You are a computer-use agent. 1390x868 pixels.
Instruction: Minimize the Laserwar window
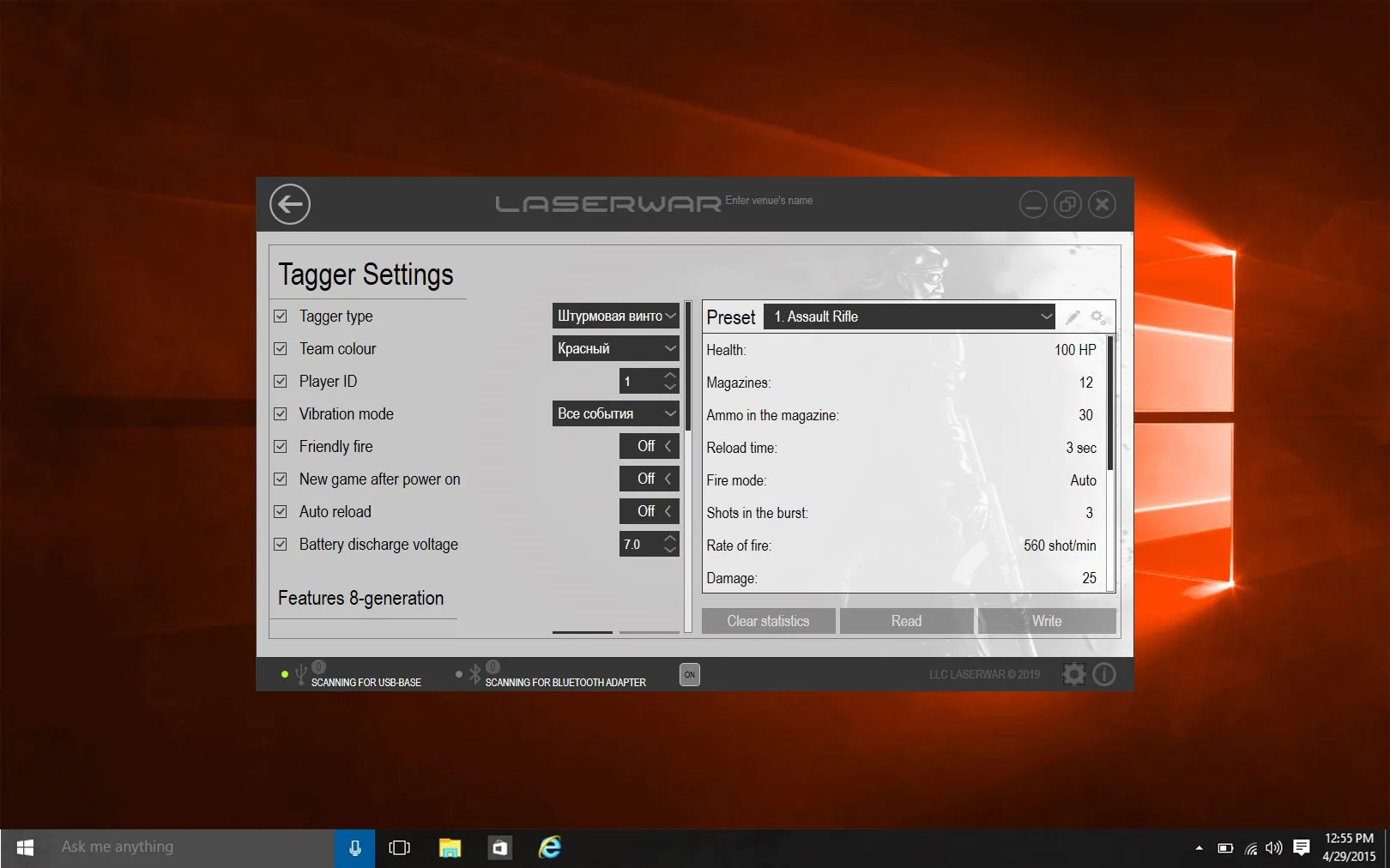[x=1033, y=204]
